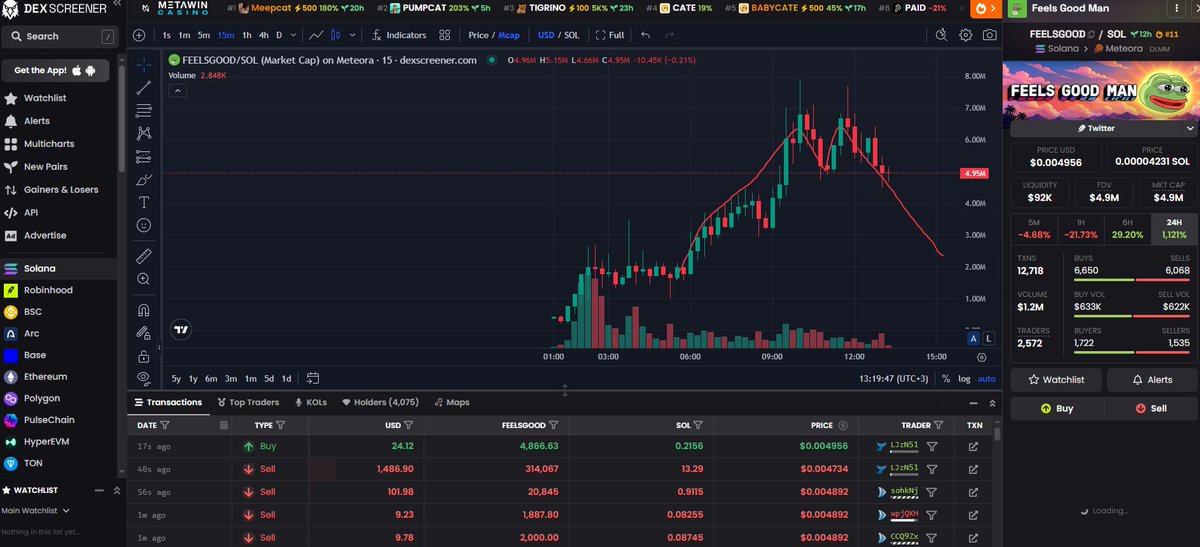The width and height of the screenshot is (1200, 547).
Task: Select the brush drawing tool
Action: (x=144, y=179)
